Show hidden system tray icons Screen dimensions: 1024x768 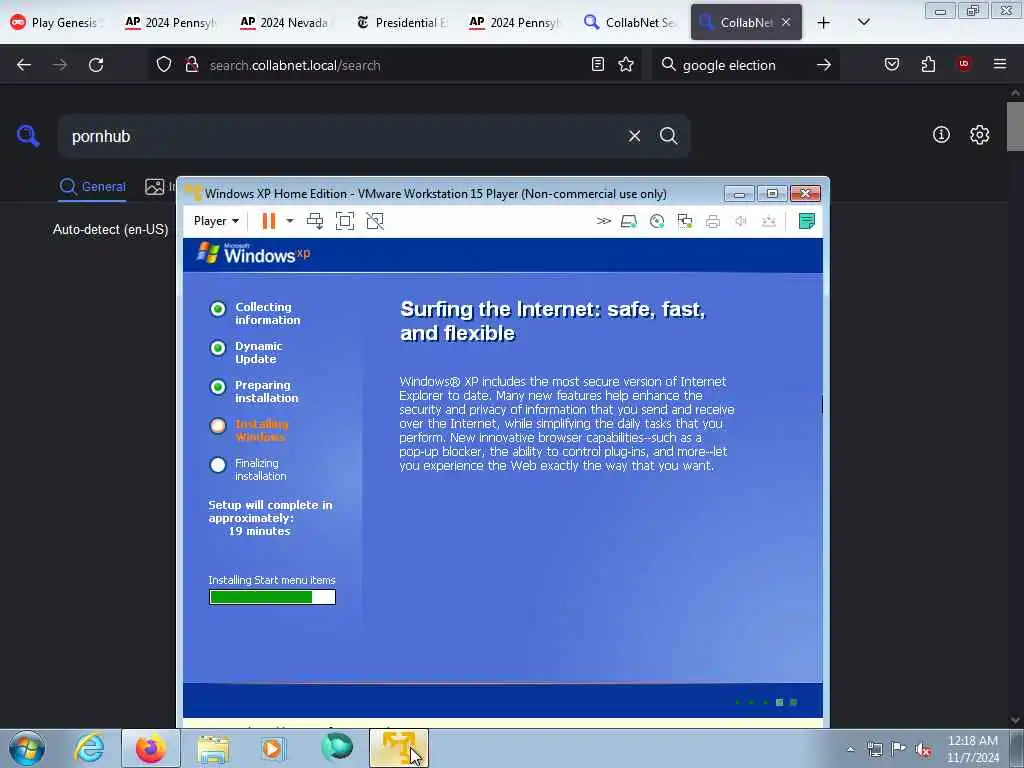(x=850, y=749)
